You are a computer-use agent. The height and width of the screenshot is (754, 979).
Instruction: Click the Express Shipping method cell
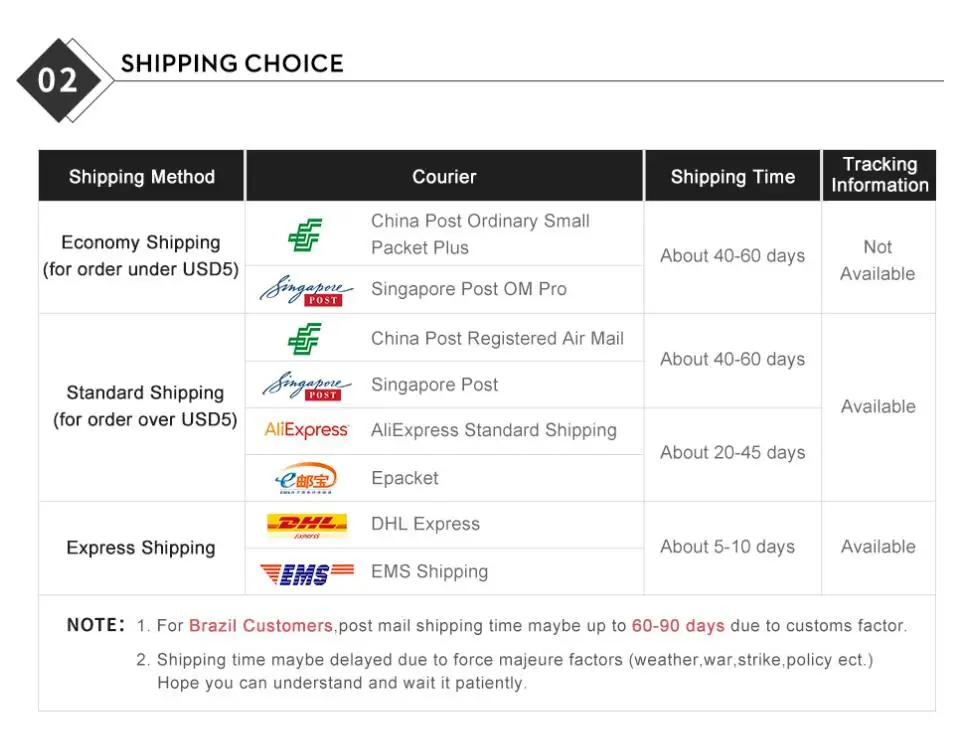tap(141, 547)
